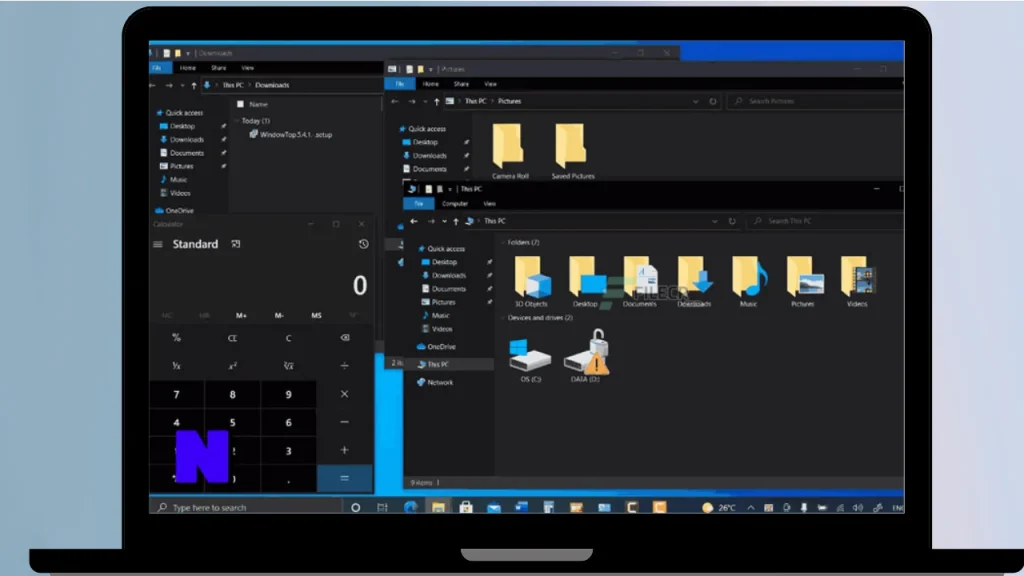Click the MS memory store button
1024x576 pixels.
coord(316,315)
